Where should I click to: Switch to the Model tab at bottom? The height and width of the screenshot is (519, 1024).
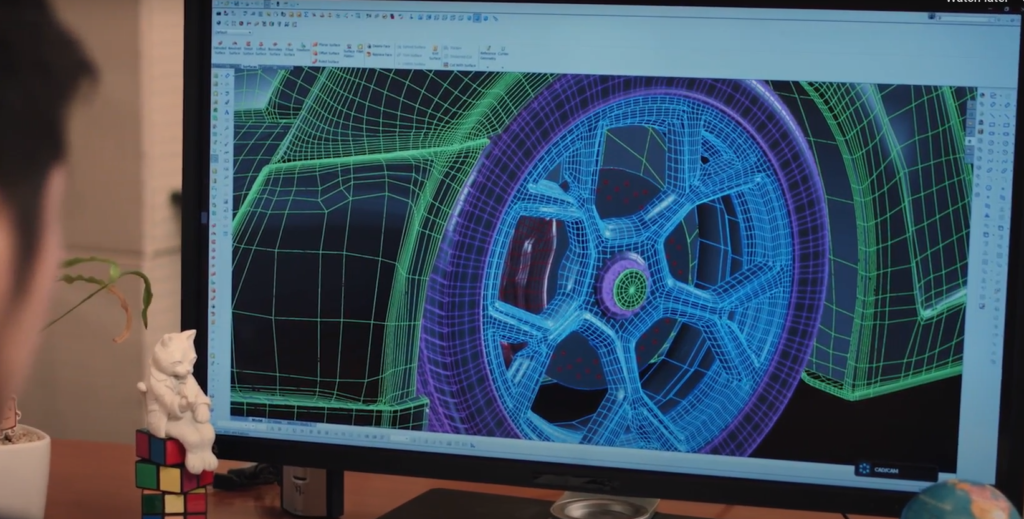coord(257,420)
